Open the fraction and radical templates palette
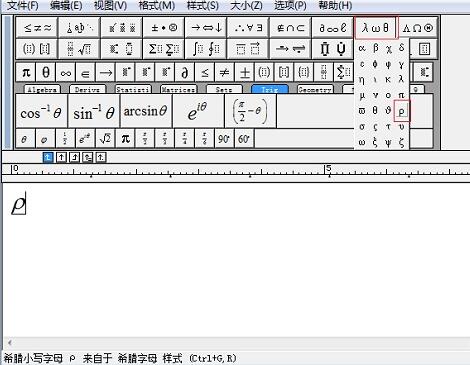The width and height of the screenshot is (470, 365). [79, 49]
